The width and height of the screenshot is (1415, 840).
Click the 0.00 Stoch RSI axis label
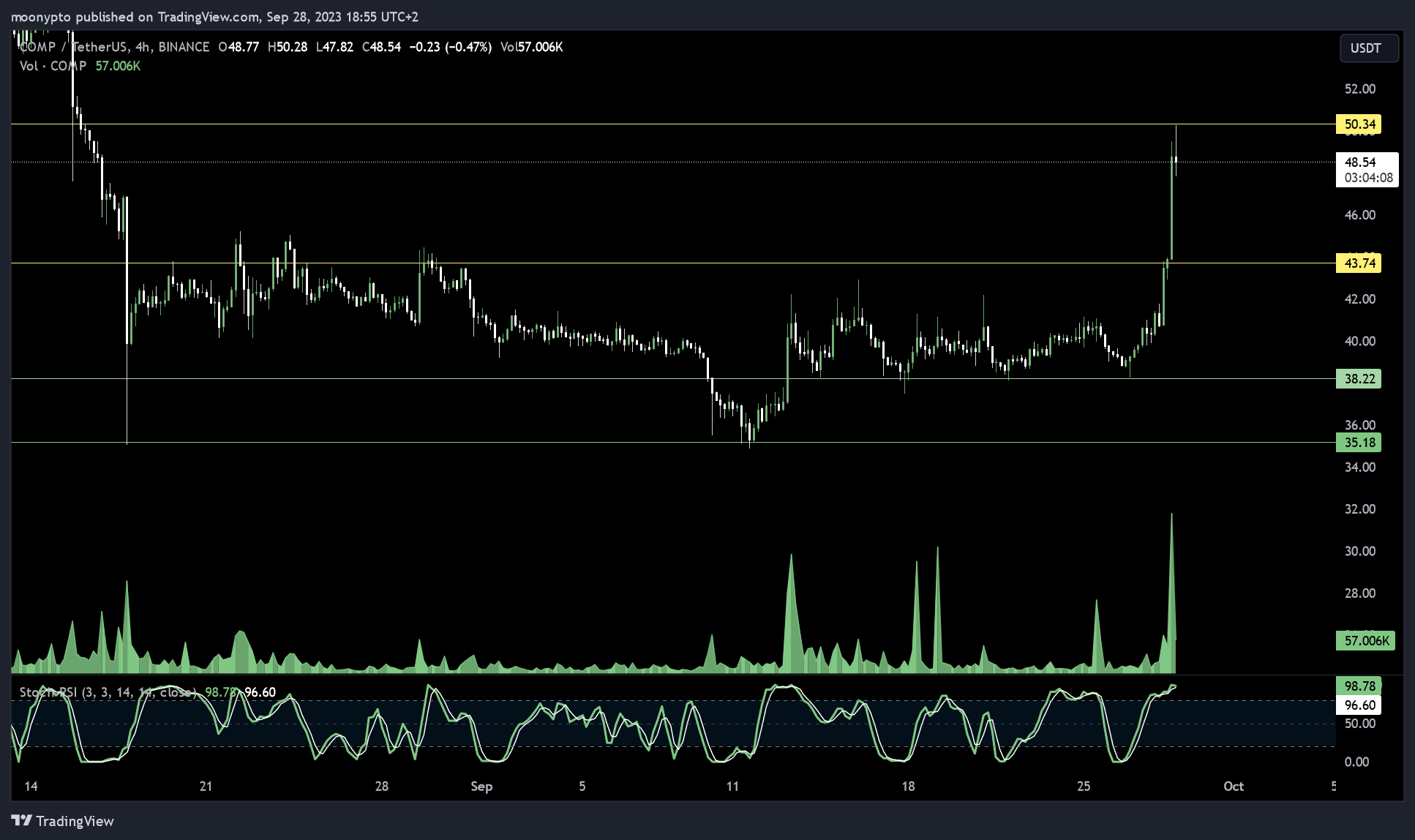pos(1357,762)
